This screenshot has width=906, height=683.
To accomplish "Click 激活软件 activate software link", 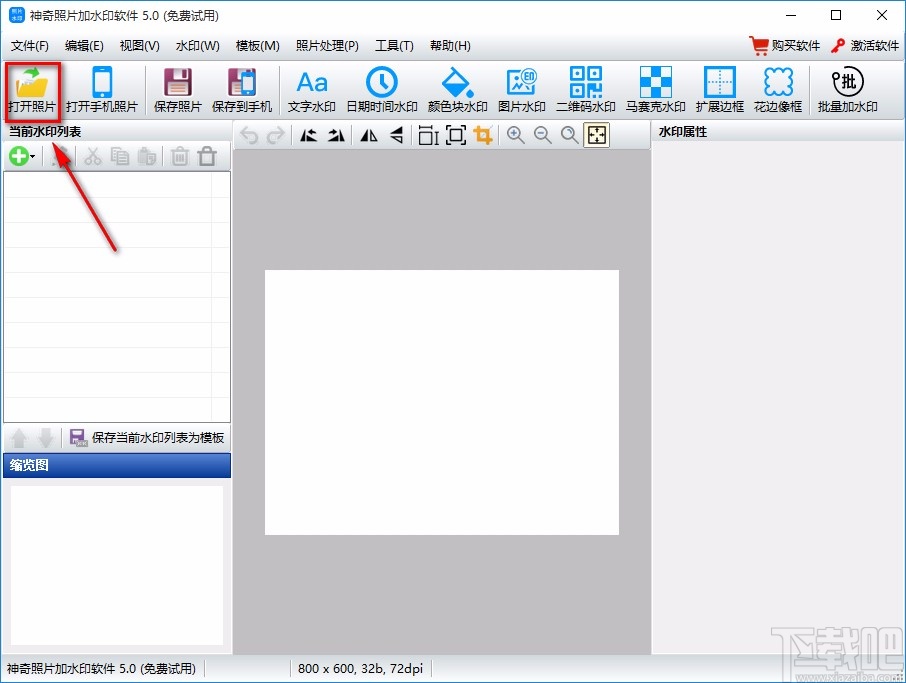I will (x=865, y=46).
